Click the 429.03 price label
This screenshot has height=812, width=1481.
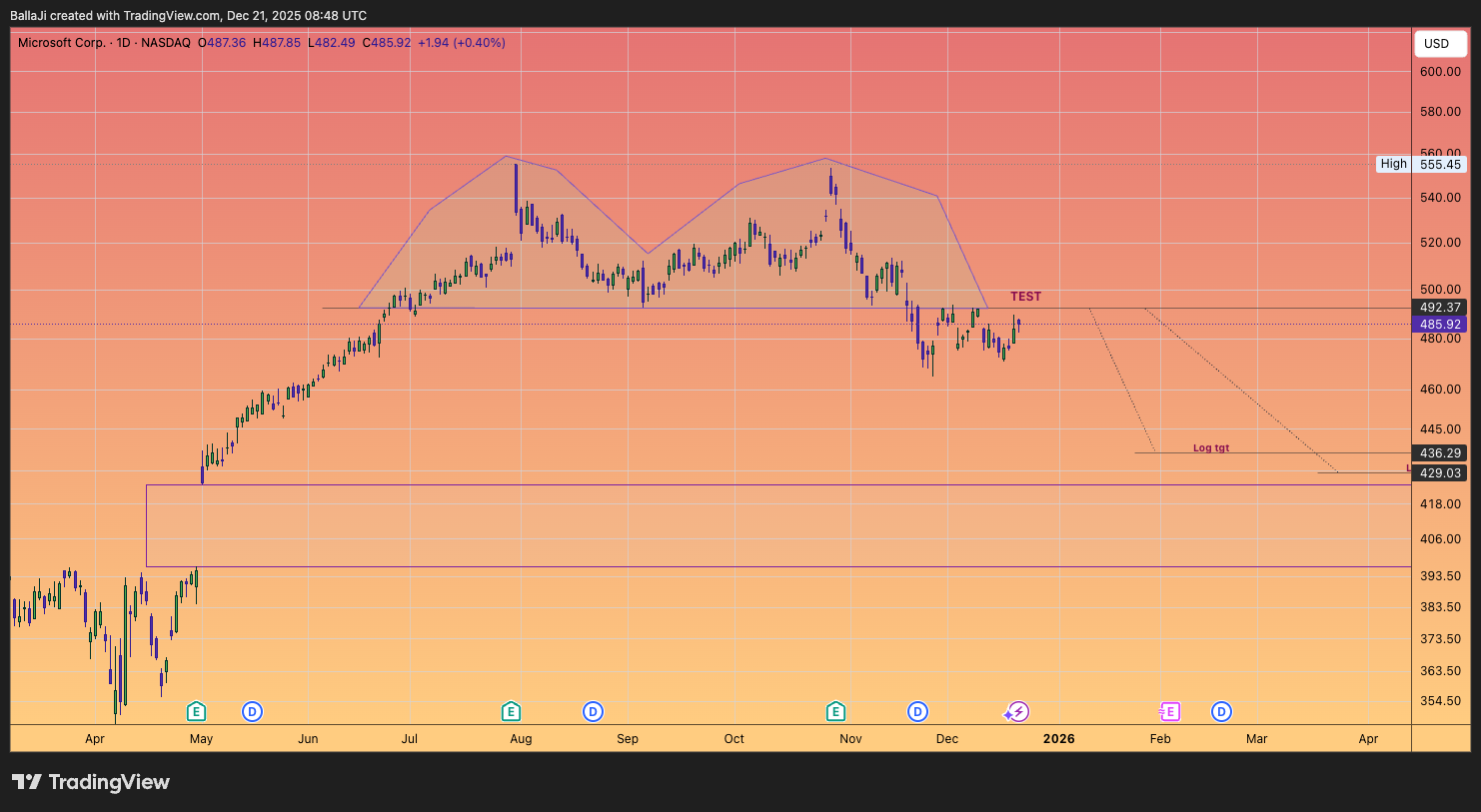[1440, 473]
